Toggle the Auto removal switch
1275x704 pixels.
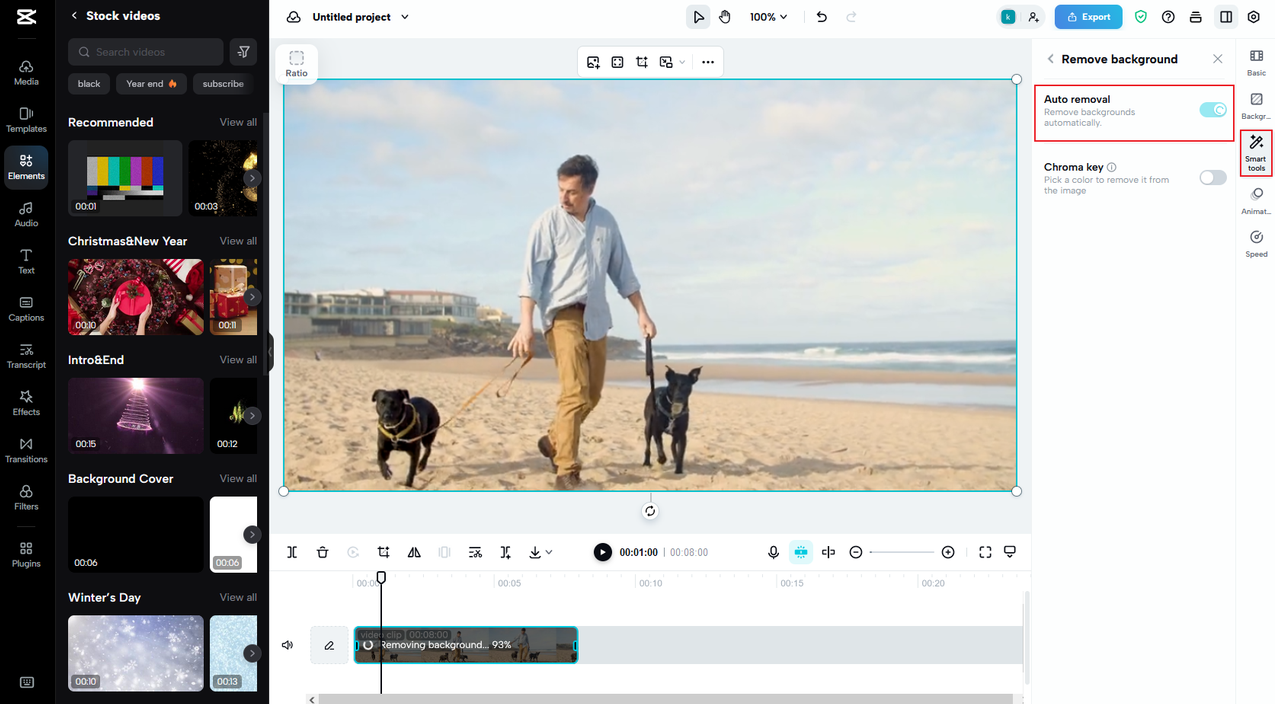(x=1213, y=109)
